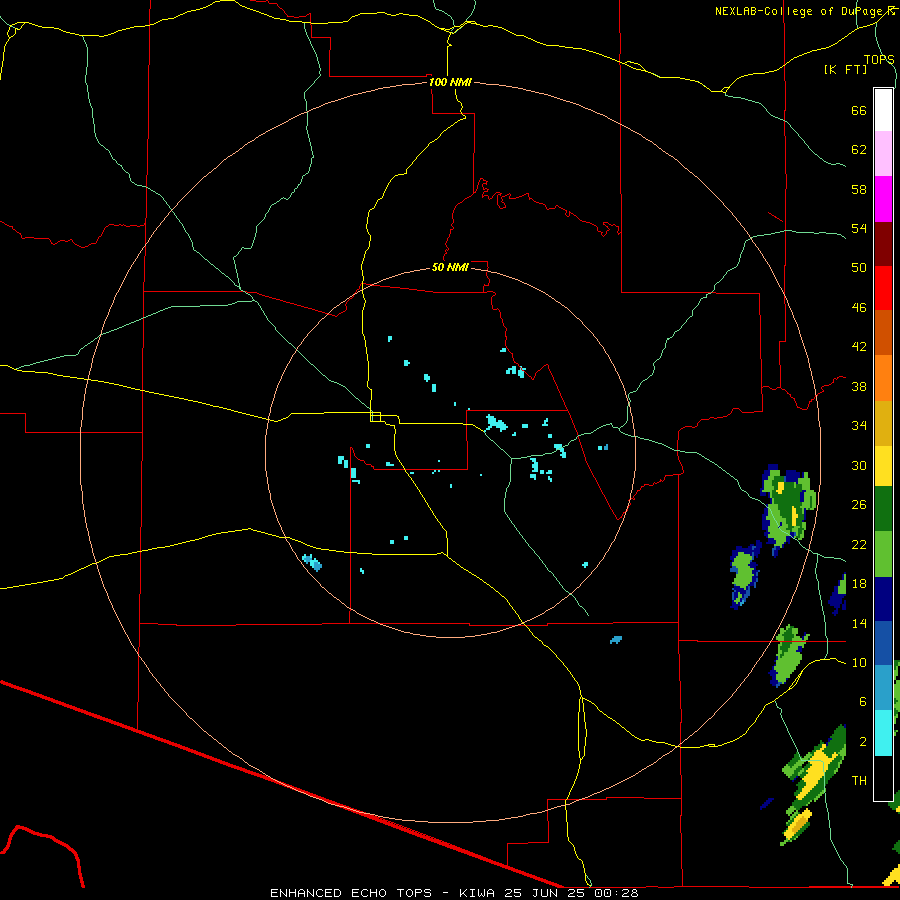Click the [K FT] units label
900x900 pixels.
[x=845, y=69]
